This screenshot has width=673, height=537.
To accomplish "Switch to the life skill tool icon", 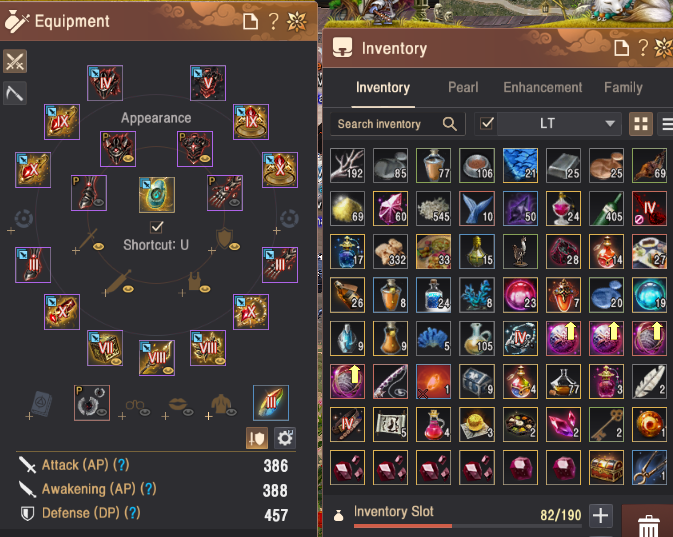I will point(15,93).
